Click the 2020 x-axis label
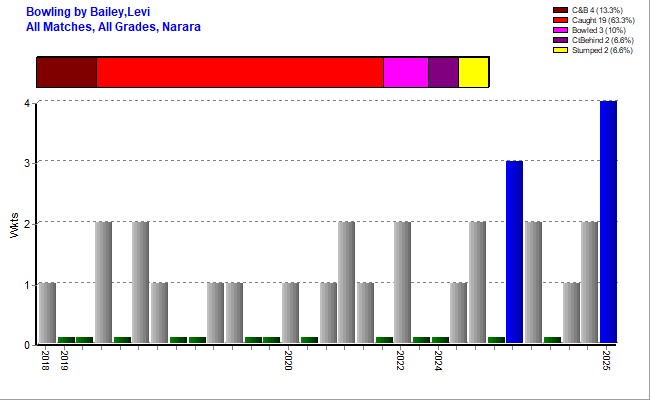Image resolution: width=650 pixels, height=400 pixels. [x=289, y=360]
